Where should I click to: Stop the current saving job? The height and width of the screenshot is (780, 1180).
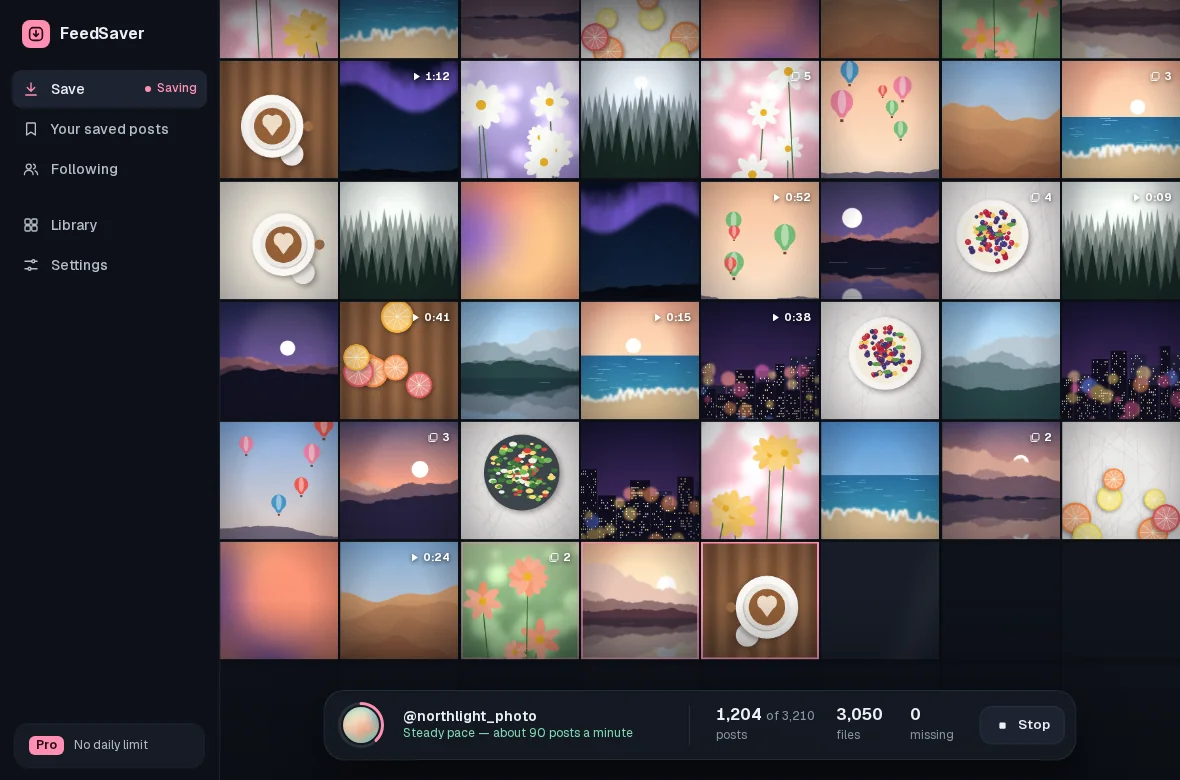click(x=1022, y=725)
